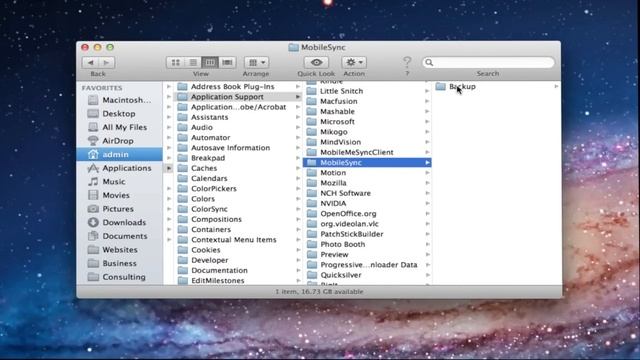This screenshot has width=640, height=360.
Task: Go forward with the right arrow button
Action: [x=107, y=62]
